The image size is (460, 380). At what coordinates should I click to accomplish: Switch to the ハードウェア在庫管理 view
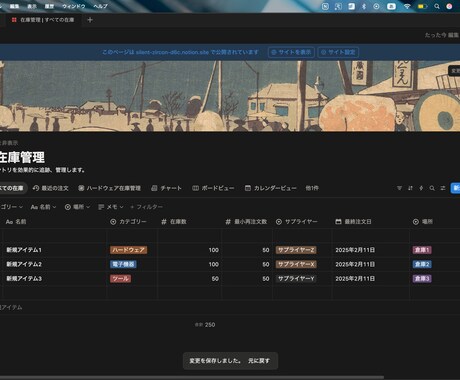(109, 188)
